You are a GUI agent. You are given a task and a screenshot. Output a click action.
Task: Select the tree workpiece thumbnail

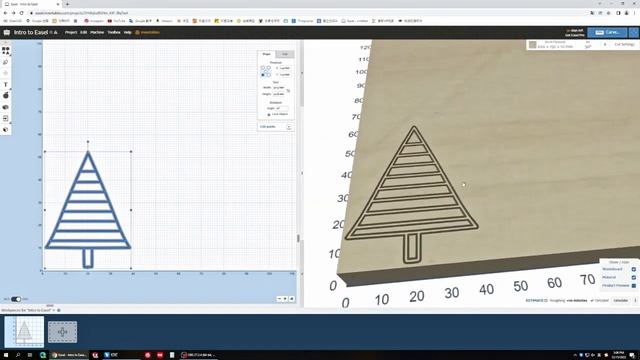[24, 331]
